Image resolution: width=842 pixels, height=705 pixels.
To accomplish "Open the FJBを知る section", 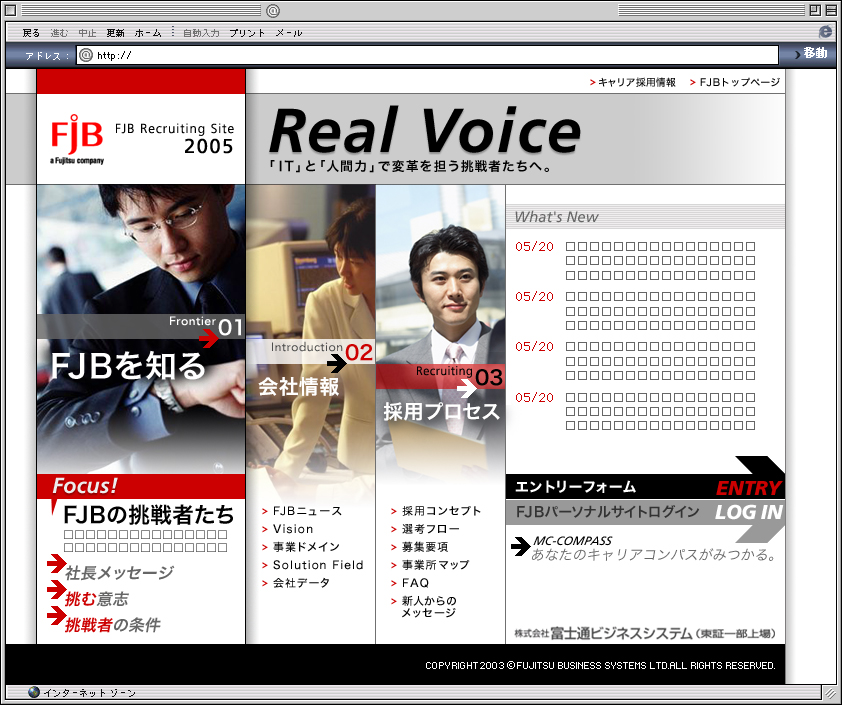I will tap(128, 366).
